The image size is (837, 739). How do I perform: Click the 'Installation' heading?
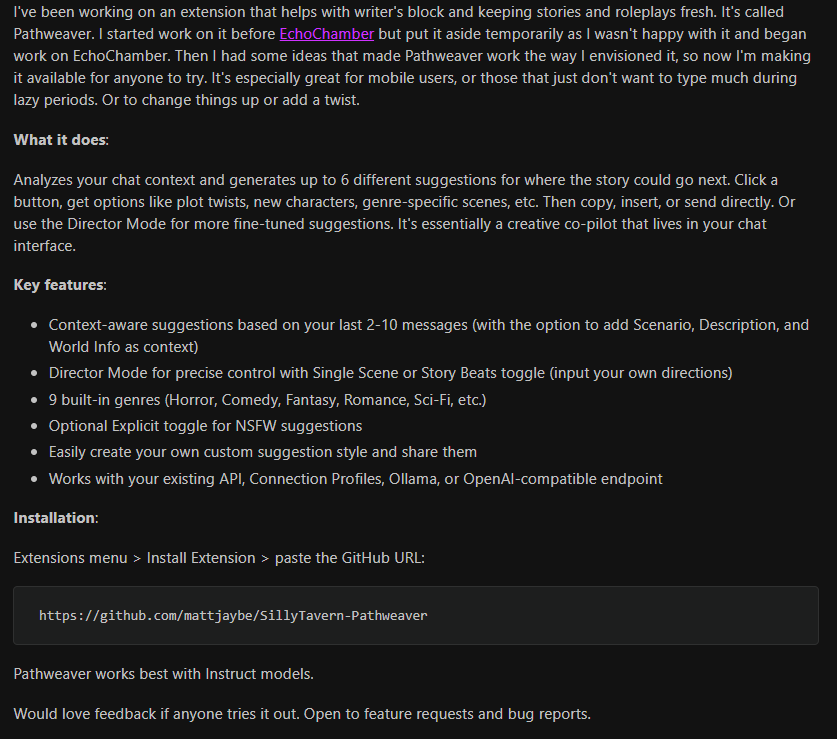pyautogui.click(x=55, y=517)
